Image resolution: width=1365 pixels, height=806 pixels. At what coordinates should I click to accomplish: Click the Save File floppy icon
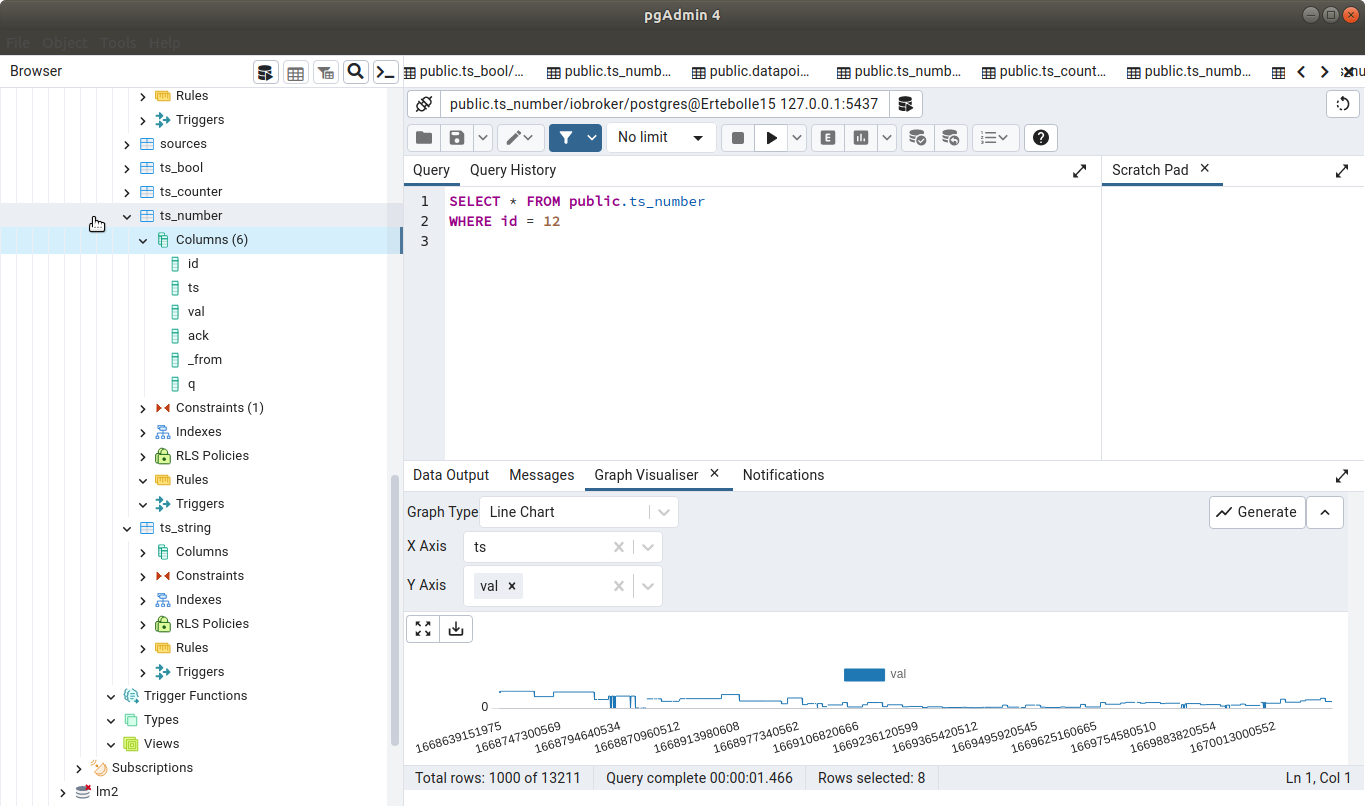point(456,138)
